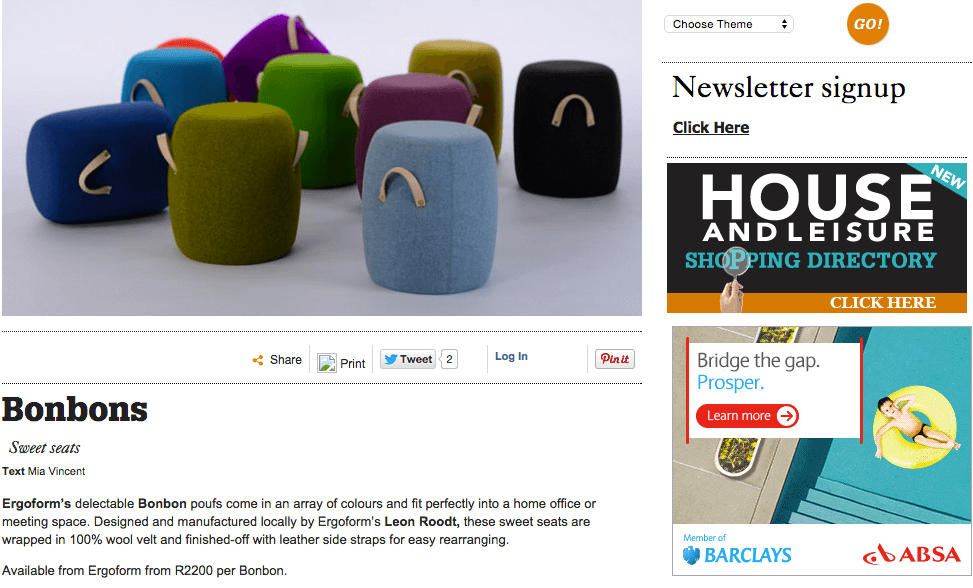Click the Print page icon
The width and height of the screenshot is (973, 588).
326,363
